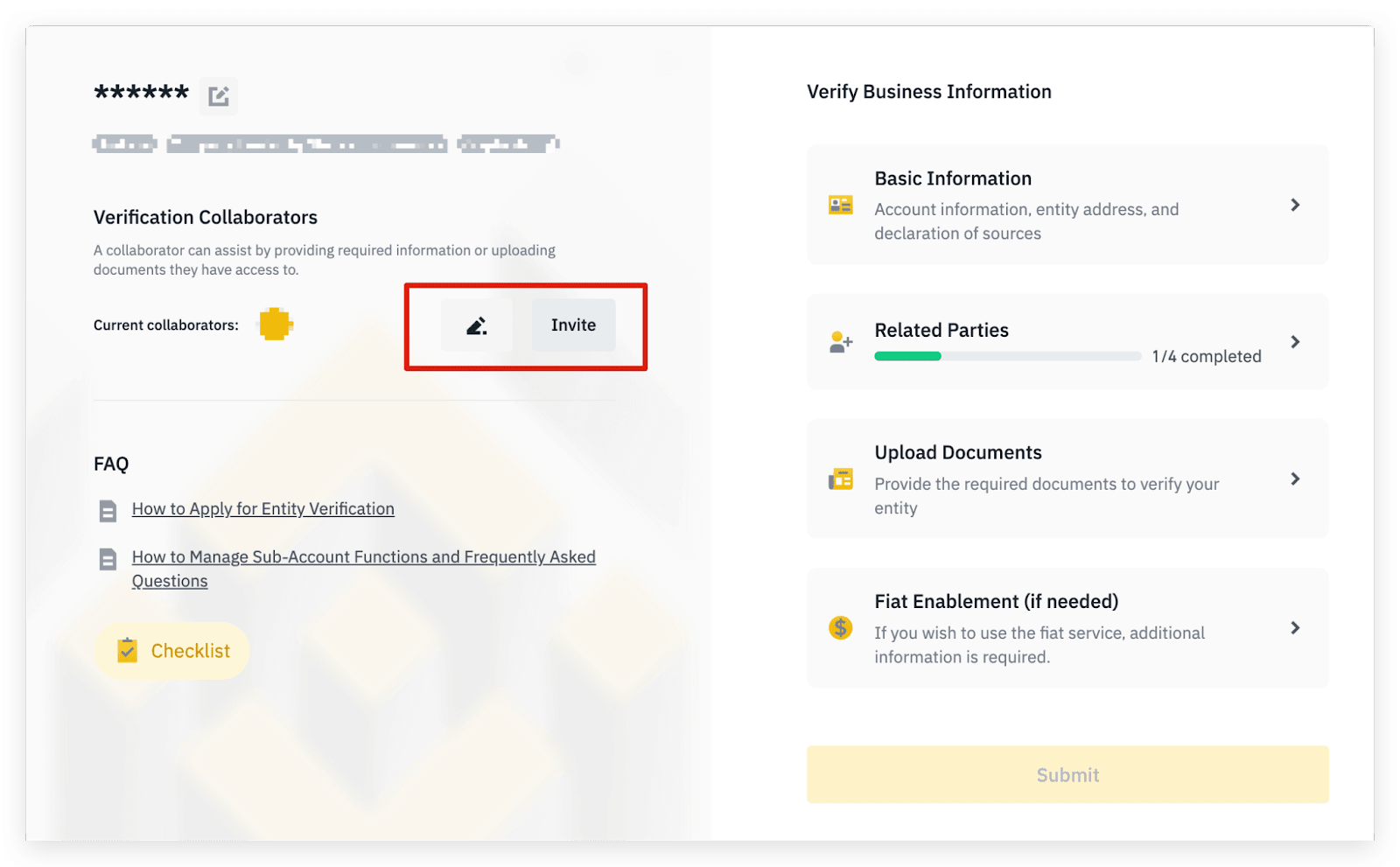Click the edit icon next to masked entity name
This screenshot has width=1400, height=867.
coord(219,95)
